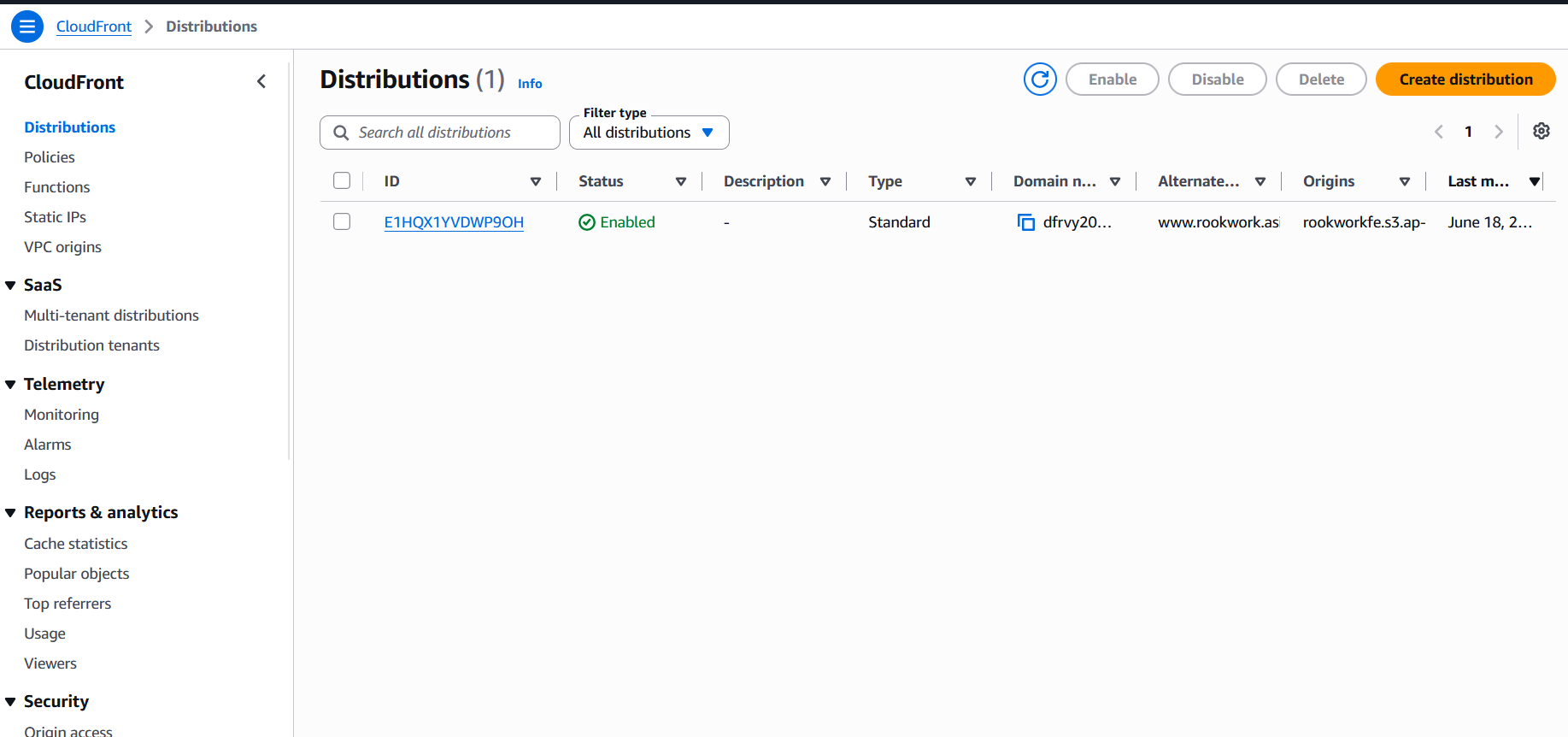This screenshot has height=737, width=1568.
Task: Open Multi-tenant distributions page
Action: point(111,315)
